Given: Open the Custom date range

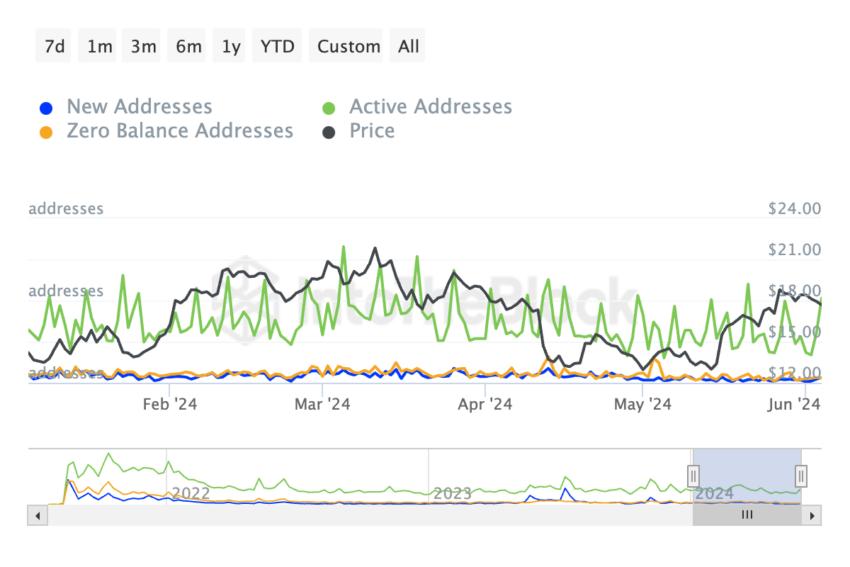Looking at the screenshot, I should coord(347,46).
